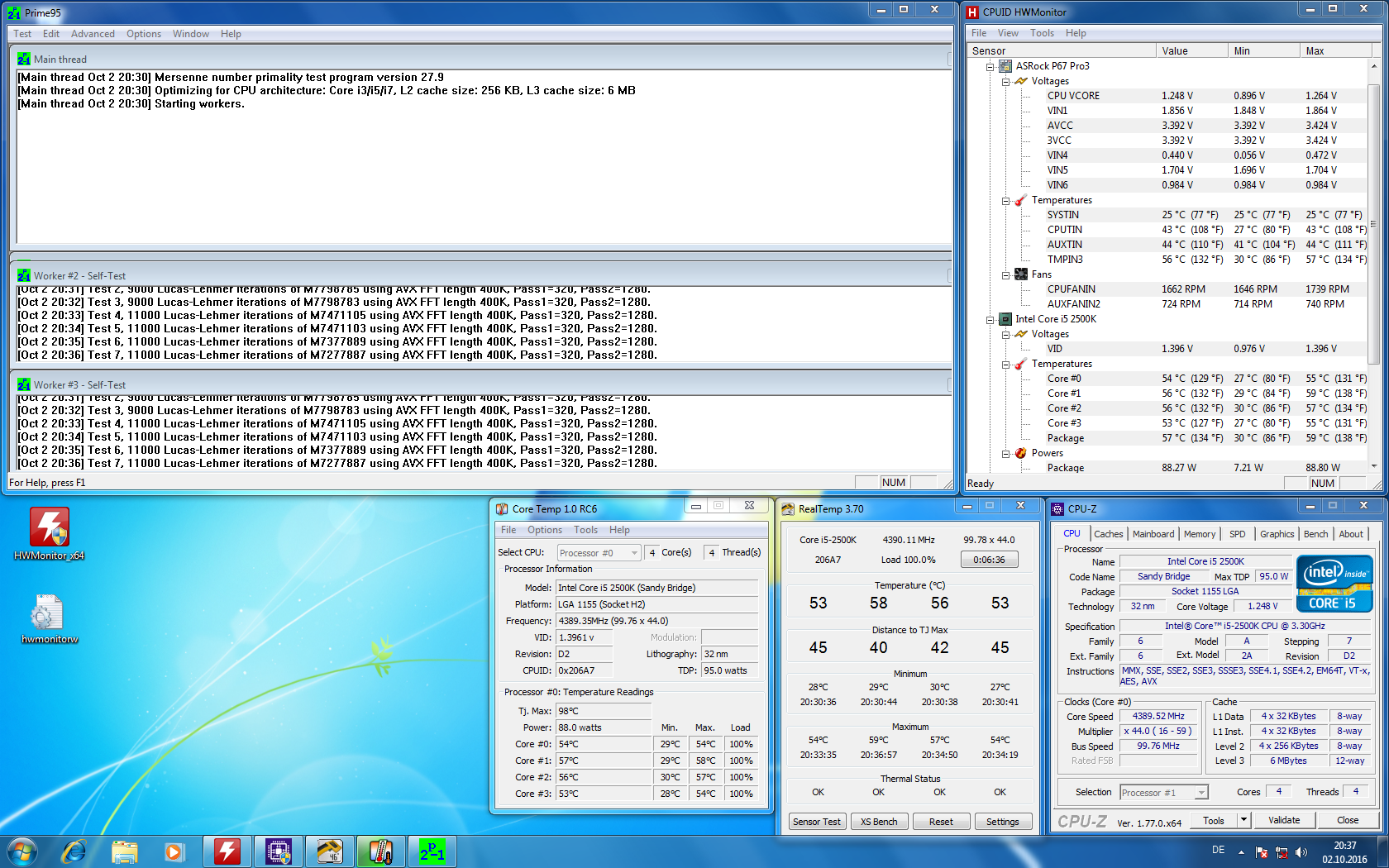The width and height of the screenshot is (1389, 868).
Task: Open the Test menu in Prime95
Action: 22,34
